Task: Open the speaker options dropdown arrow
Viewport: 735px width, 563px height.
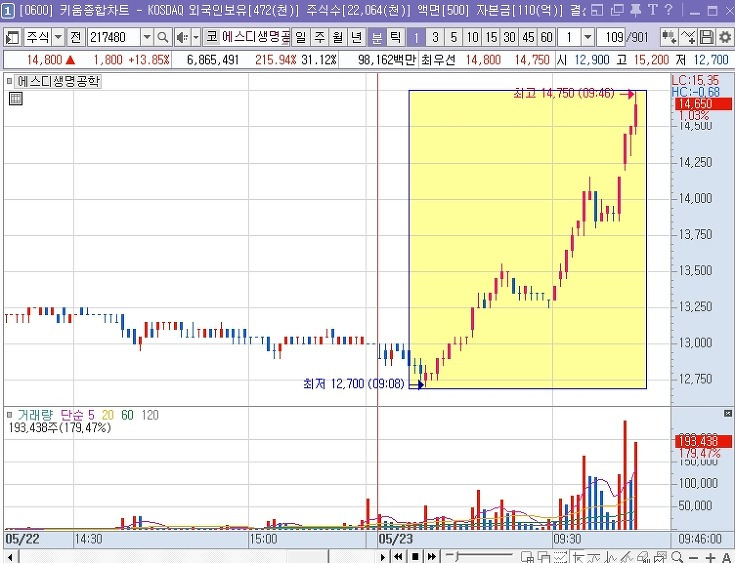Action: click(196, 37)
